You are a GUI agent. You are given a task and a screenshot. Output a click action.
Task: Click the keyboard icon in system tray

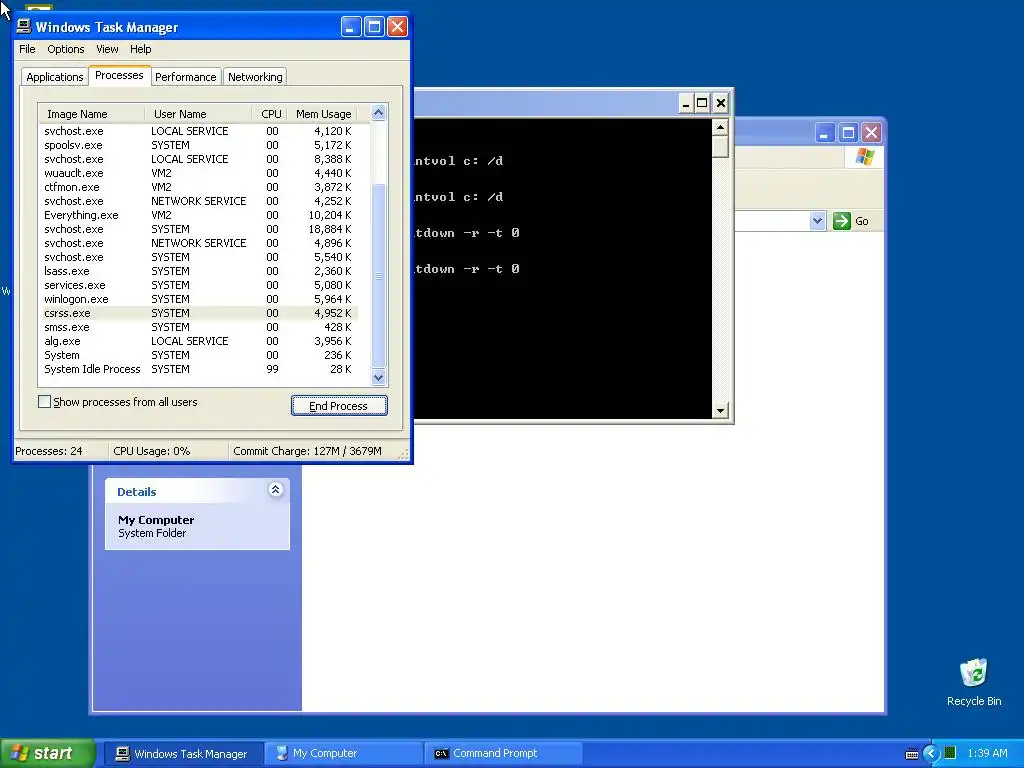(912, 754)
